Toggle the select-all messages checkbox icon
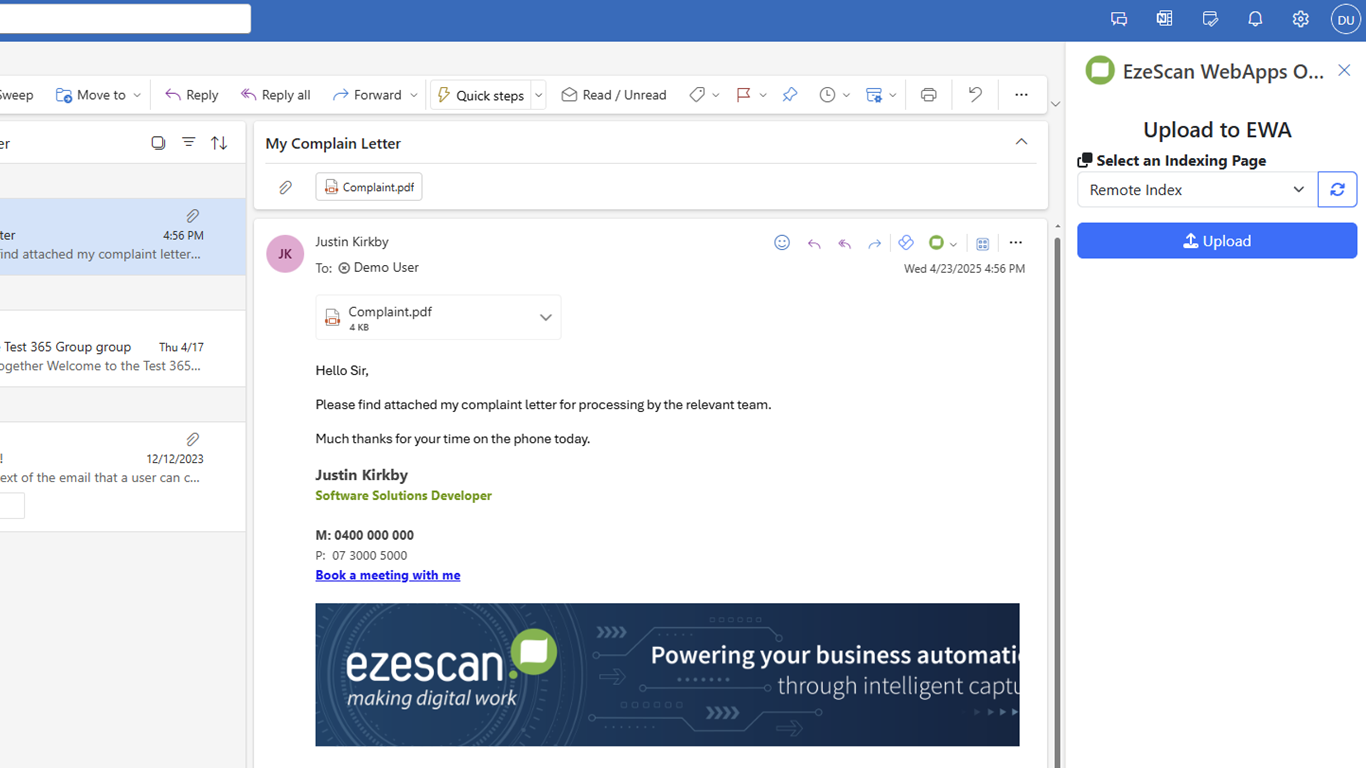1366x768 pixels. pyautogui.click(x=158, y=143)
